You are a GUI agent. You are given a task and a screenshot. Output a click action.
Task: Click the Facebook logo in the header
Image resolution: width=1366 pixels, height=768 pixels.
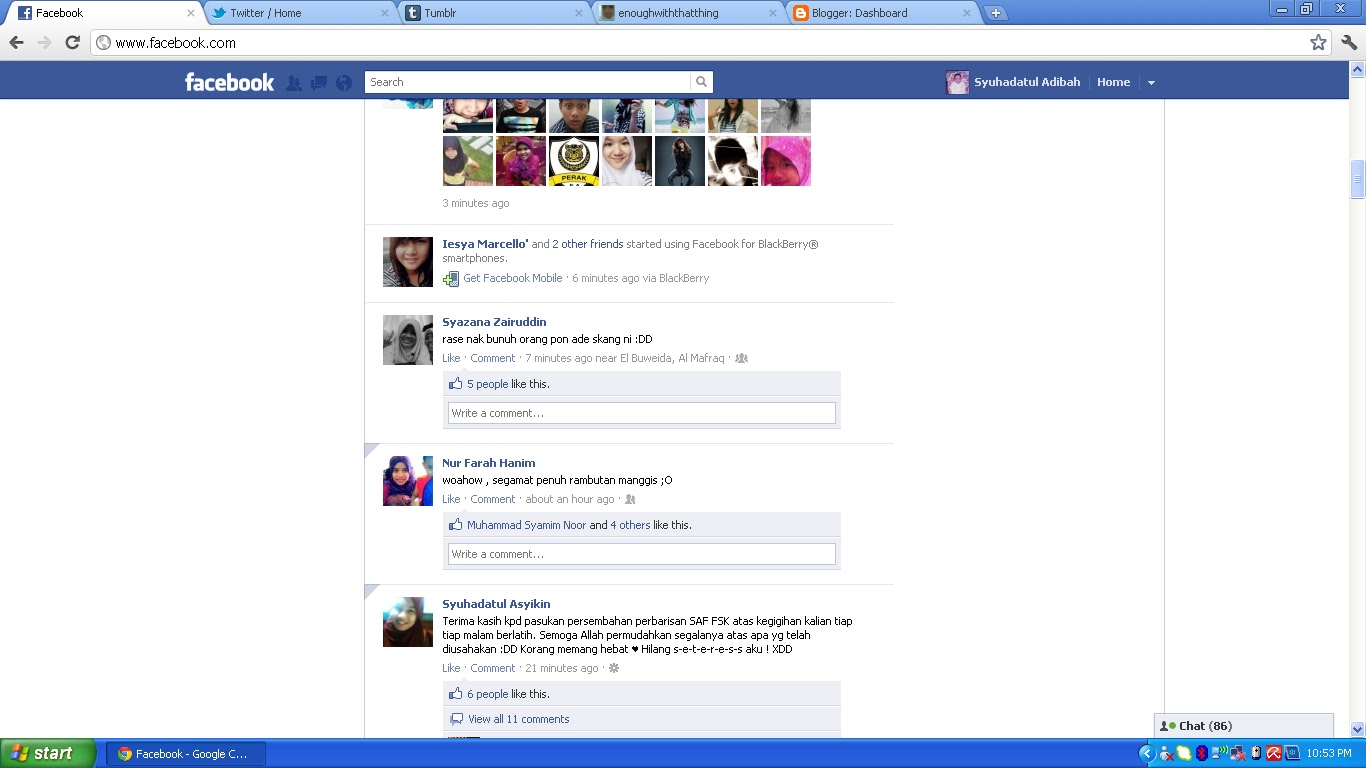(229, 82)
